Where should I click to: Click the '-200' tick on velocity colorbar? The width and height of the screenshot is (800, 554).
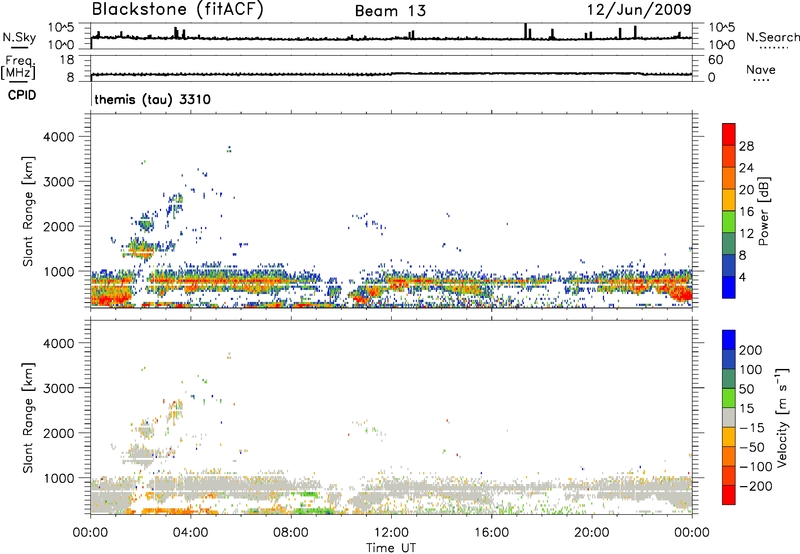(754, 486)
